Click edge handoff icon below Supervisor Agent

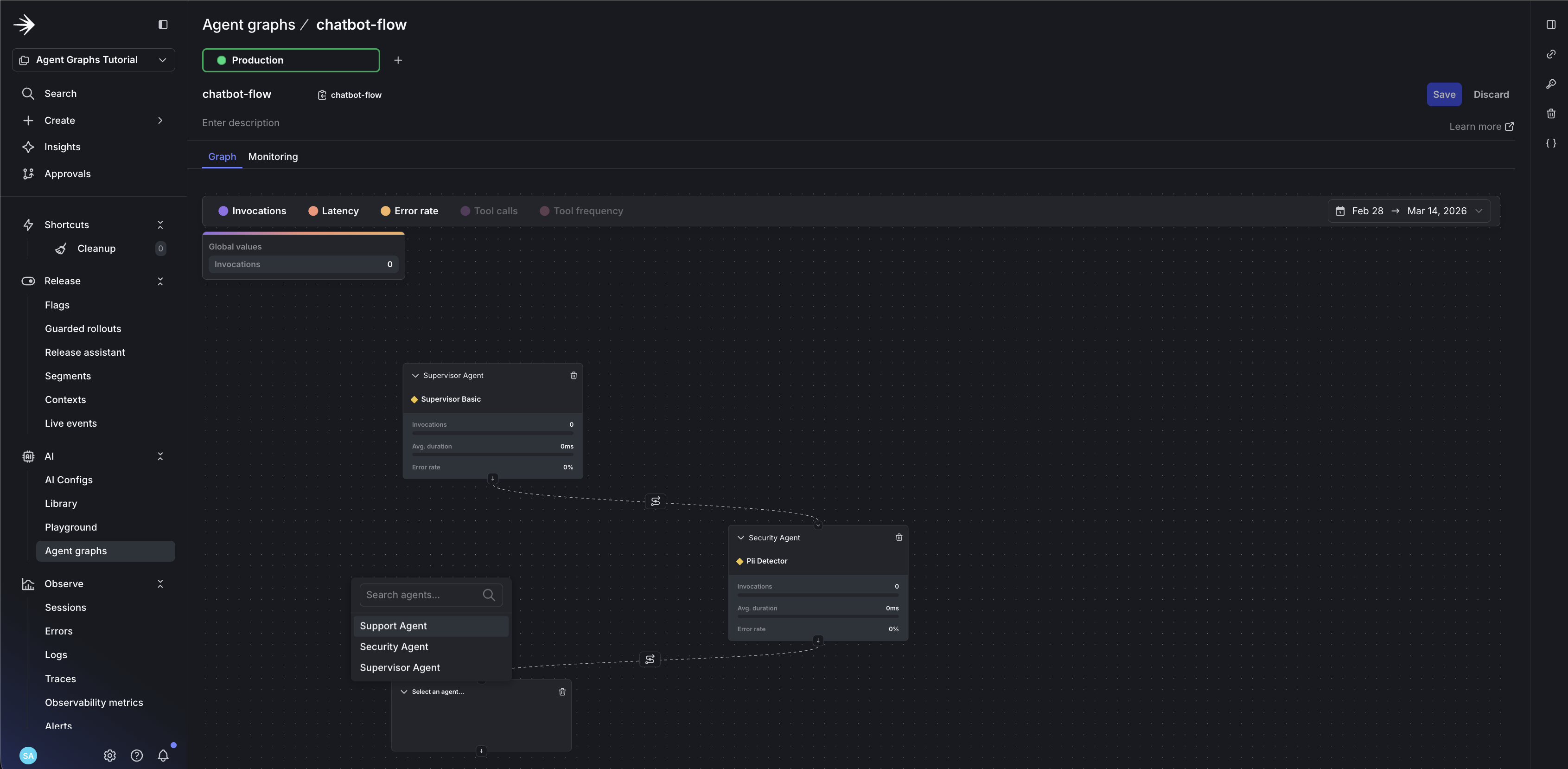(655, 502)
